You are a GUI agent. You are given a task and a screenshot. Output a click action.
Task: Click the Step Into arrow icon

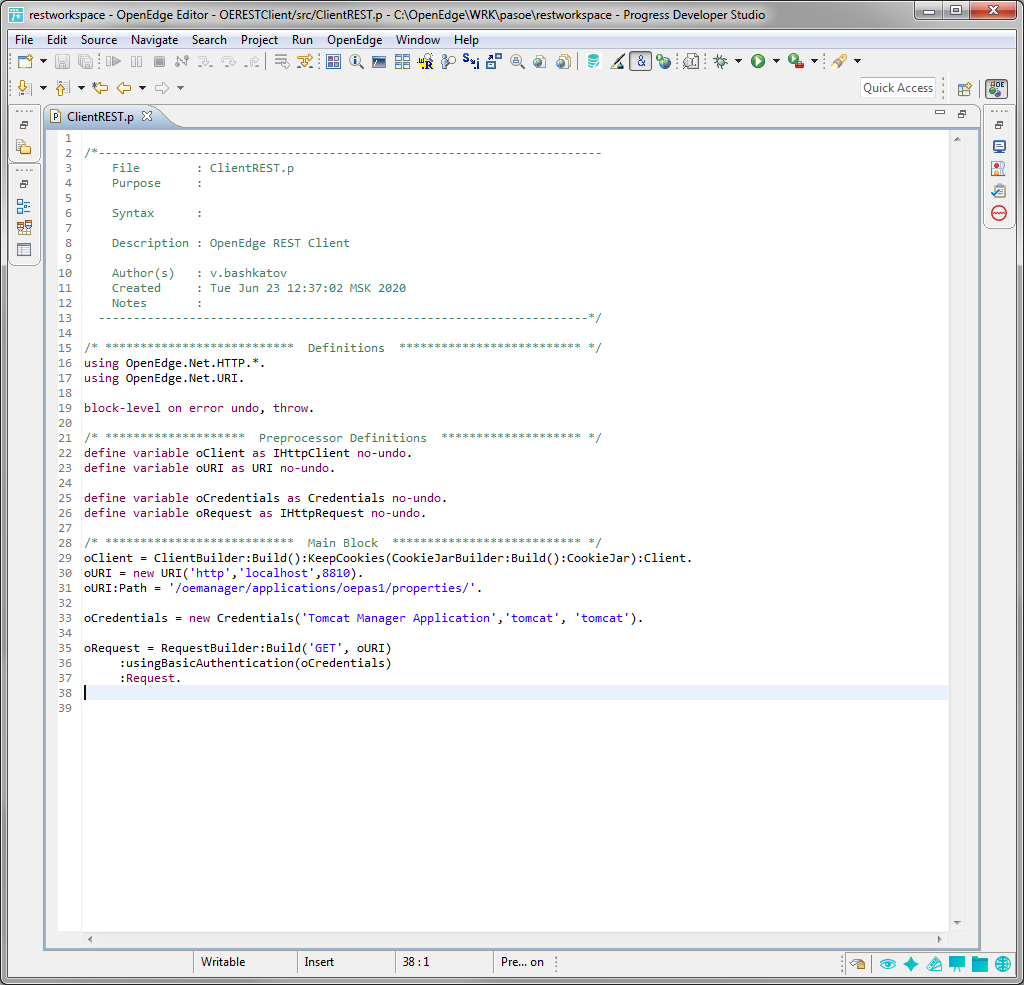205,61
